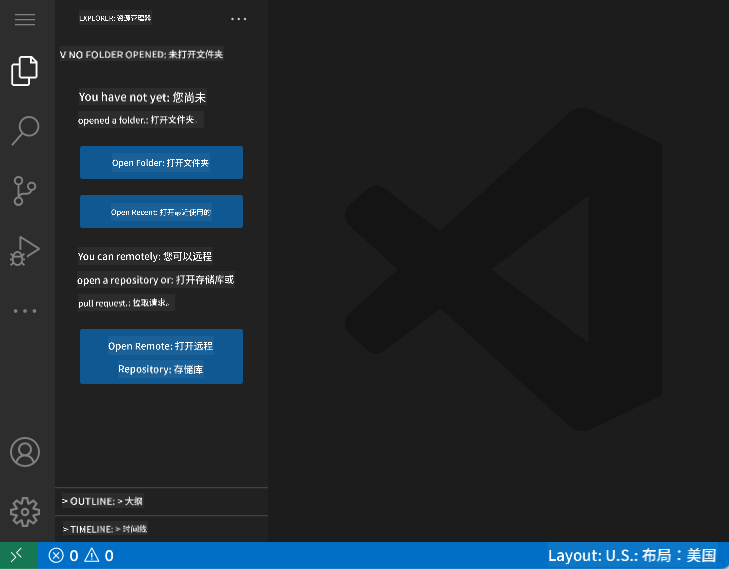Open the Manage settings gear
Image resolution: width=729 pixels, height=569 pixels.
tap(25, 512)
